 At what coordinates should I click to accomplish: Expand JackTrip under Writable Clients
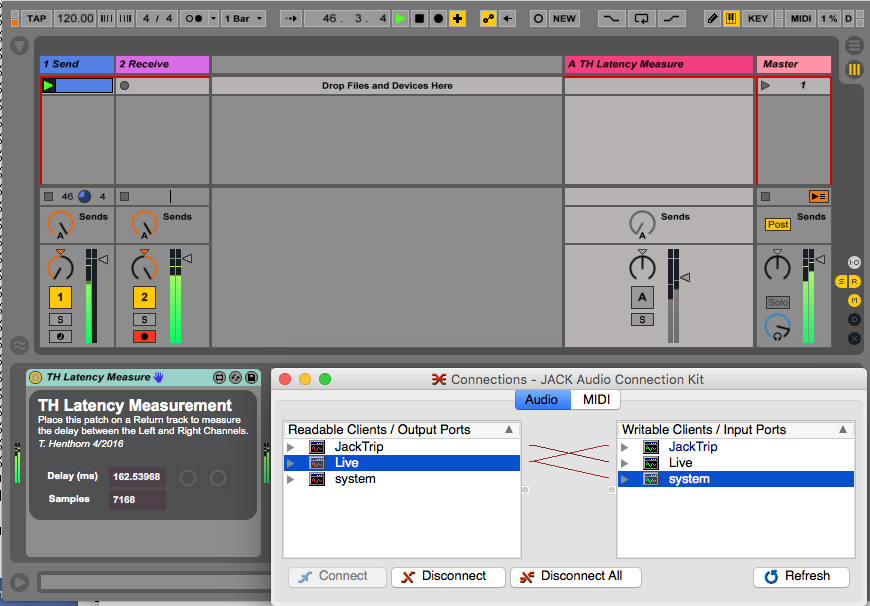pyautogui.click(x=625, y=447)
